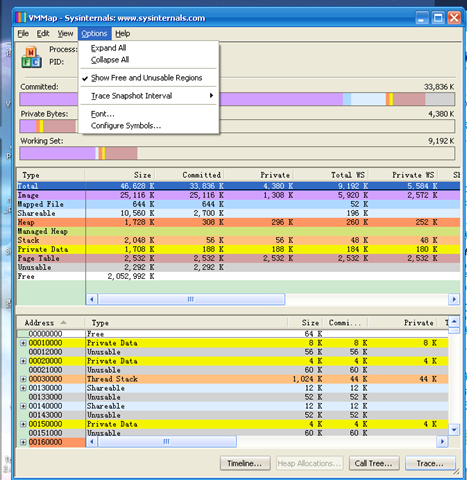
Task: Click the Trace... button
Action: pos(430,463)
